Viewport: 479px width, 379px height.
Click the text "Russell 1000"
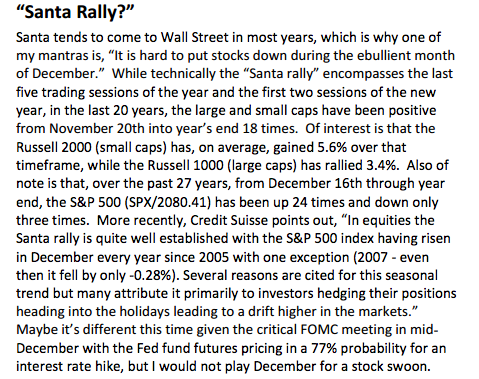[186, 165]
